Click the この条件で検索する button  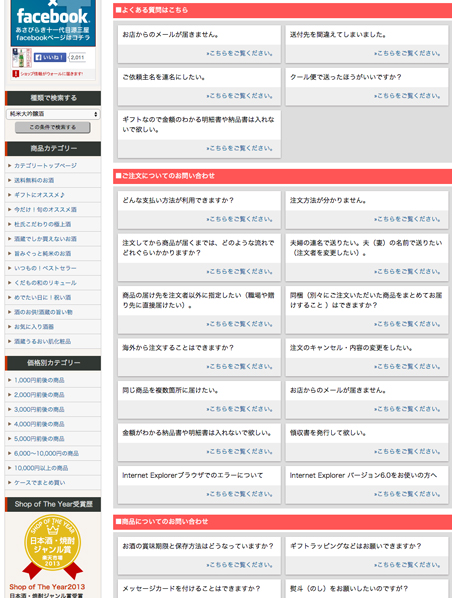point(53,127)
